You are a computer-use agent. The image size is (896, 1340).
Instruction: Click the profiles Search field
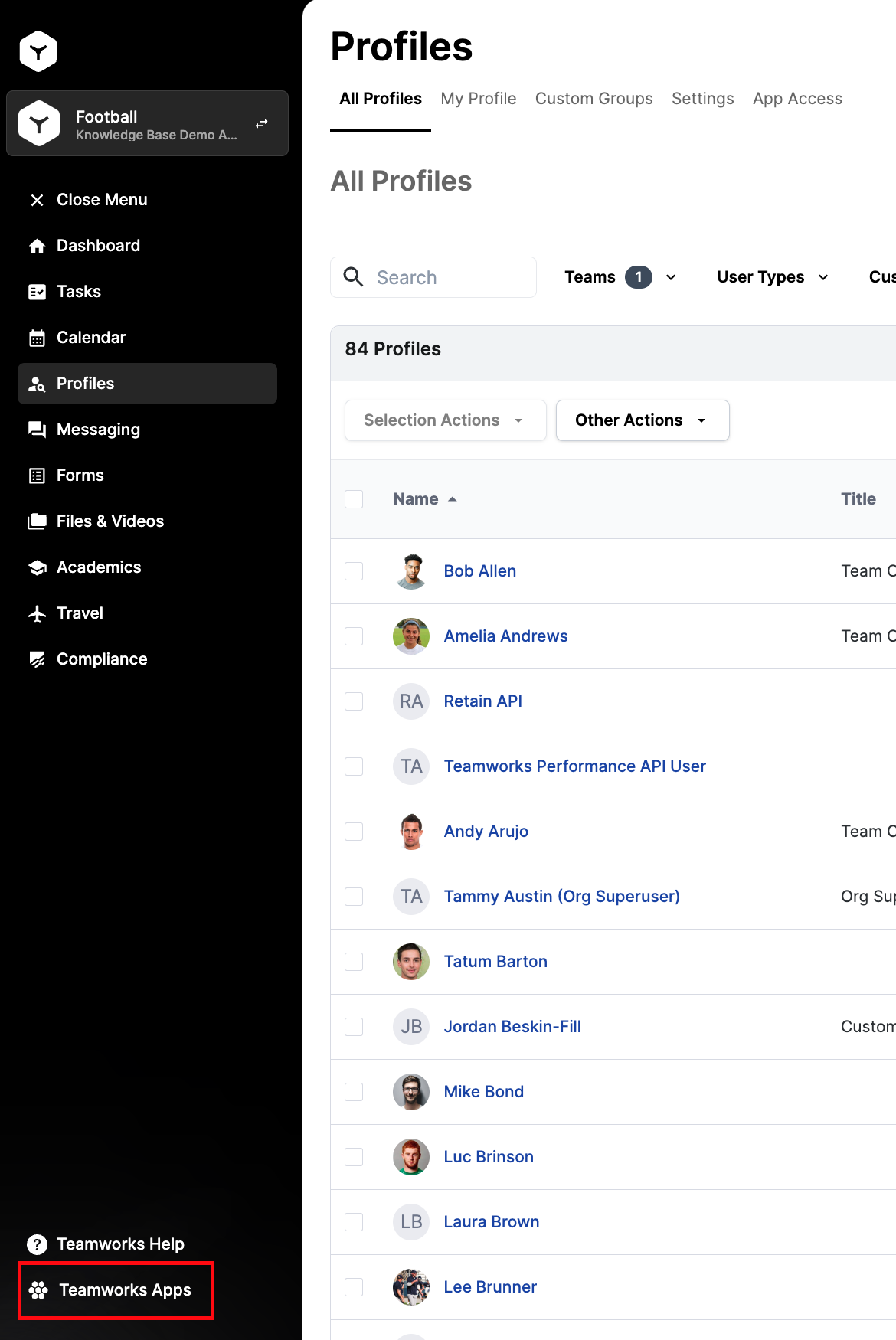(x=450, y=277)
